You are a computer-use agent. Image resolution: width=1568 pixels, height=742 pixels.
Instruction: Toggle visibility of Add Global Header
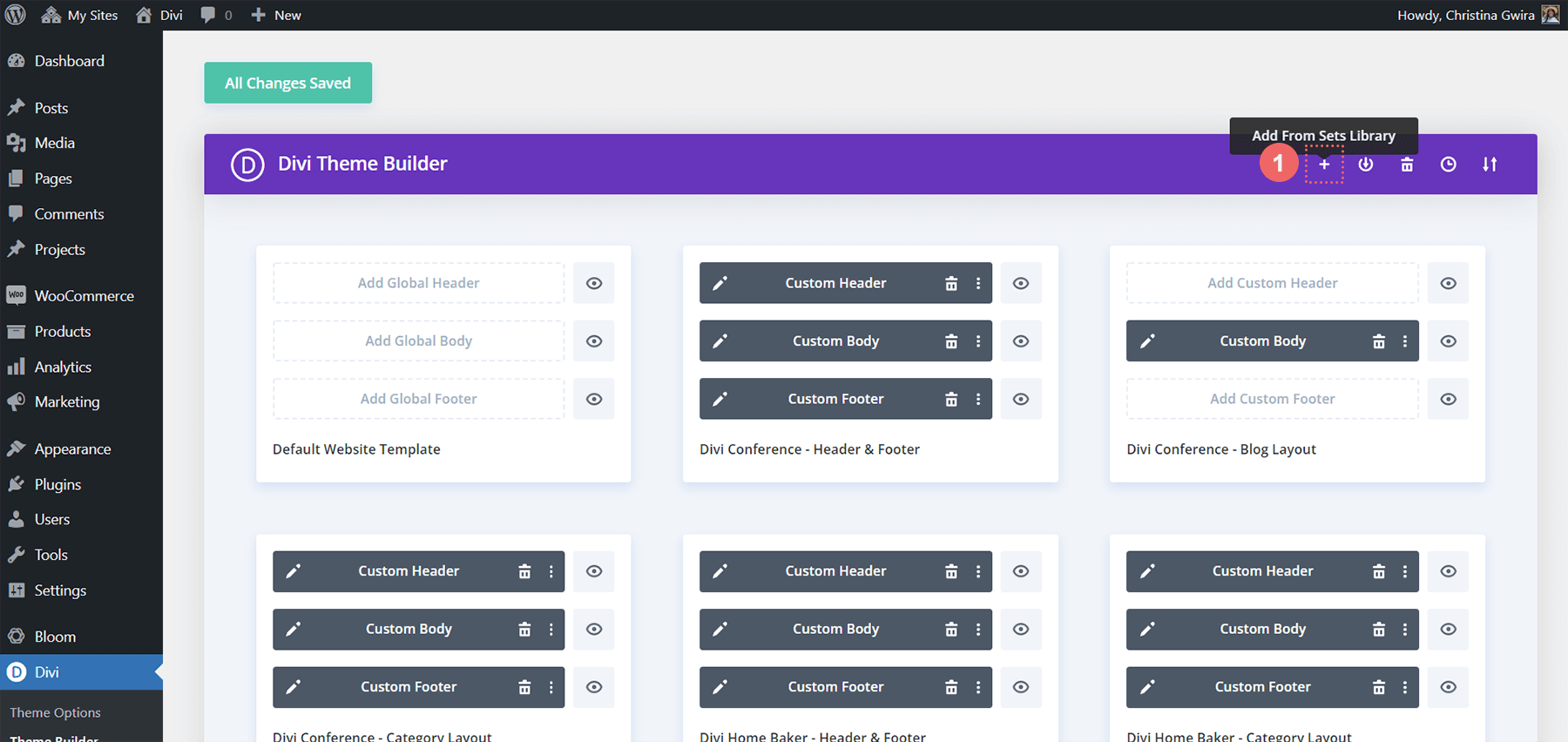click(594, 283)
